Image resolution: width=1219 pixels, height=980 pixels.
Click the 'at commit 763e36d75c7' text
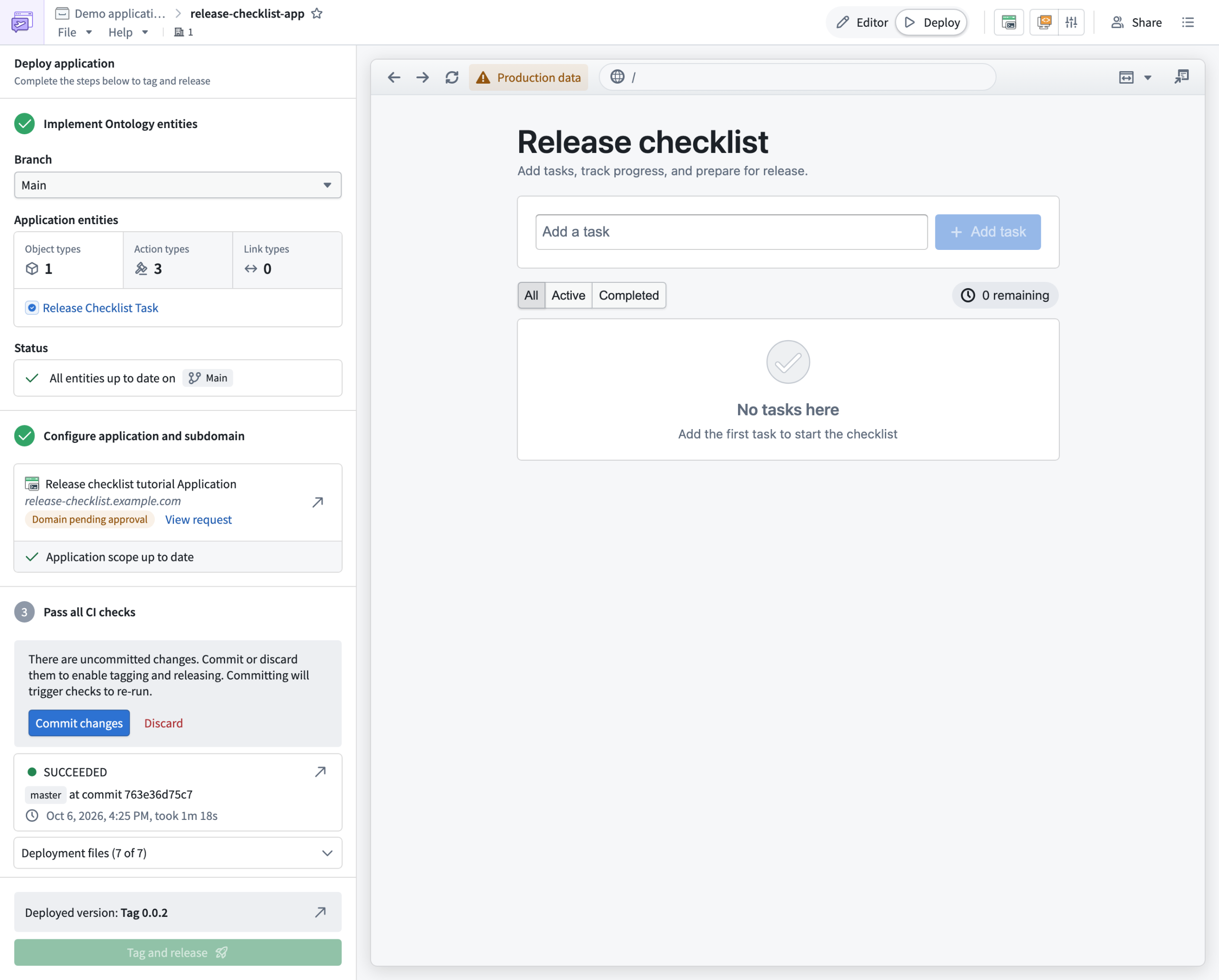pyautogui.click(x=131, y=795)
